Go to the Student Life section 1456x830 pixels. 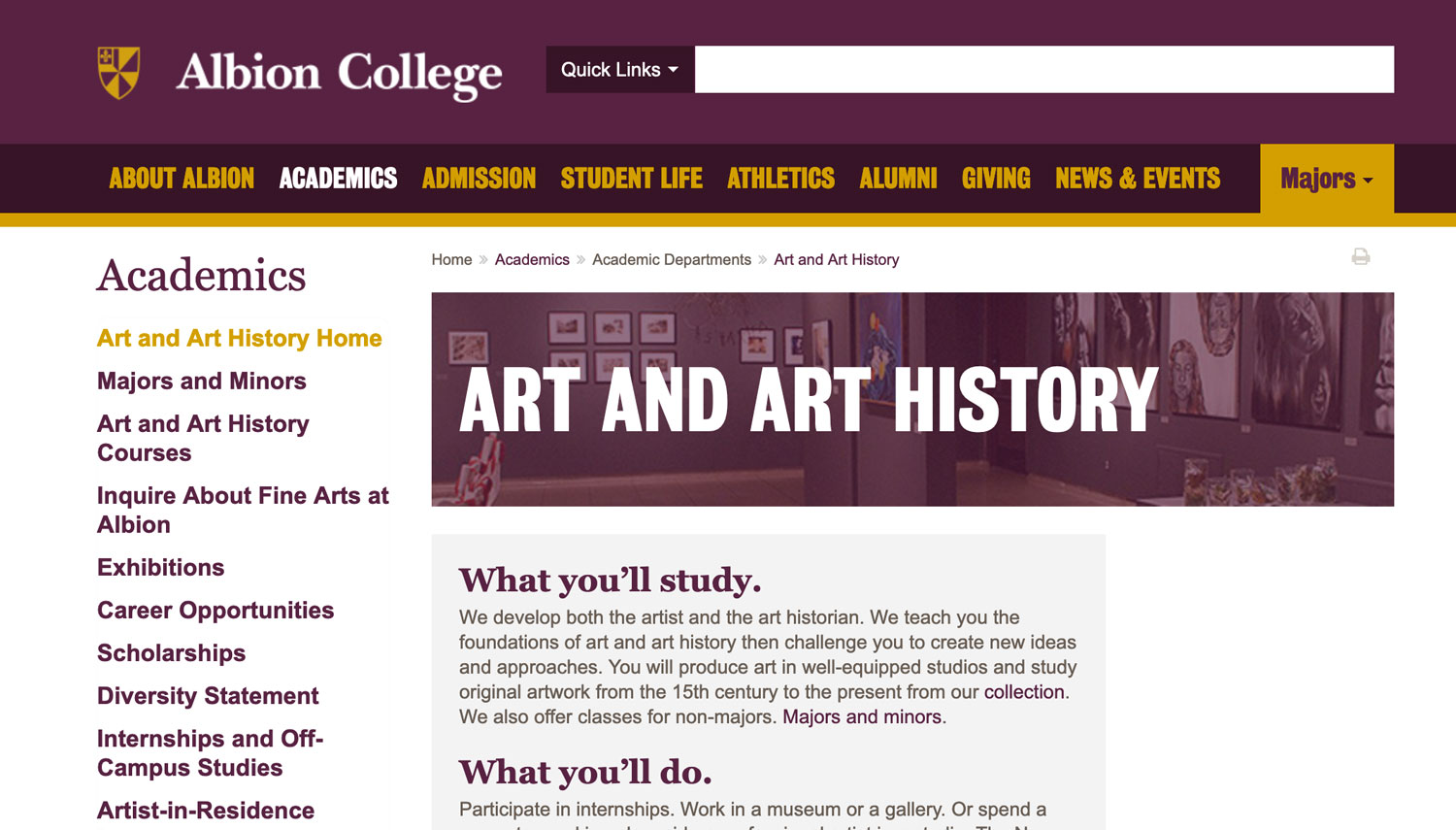click(631, 179)
